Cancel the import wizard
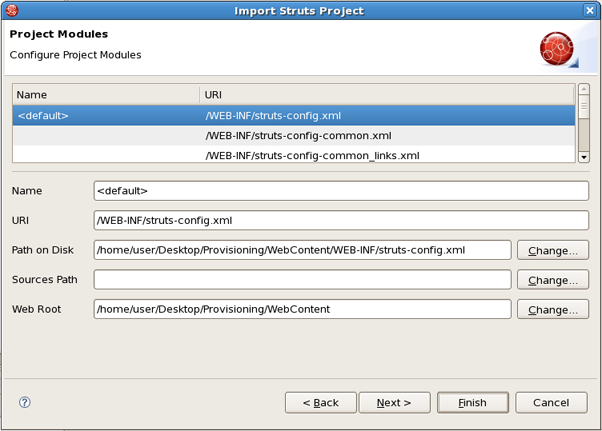This screenshot has height=431, width=602. click(551, 403)
